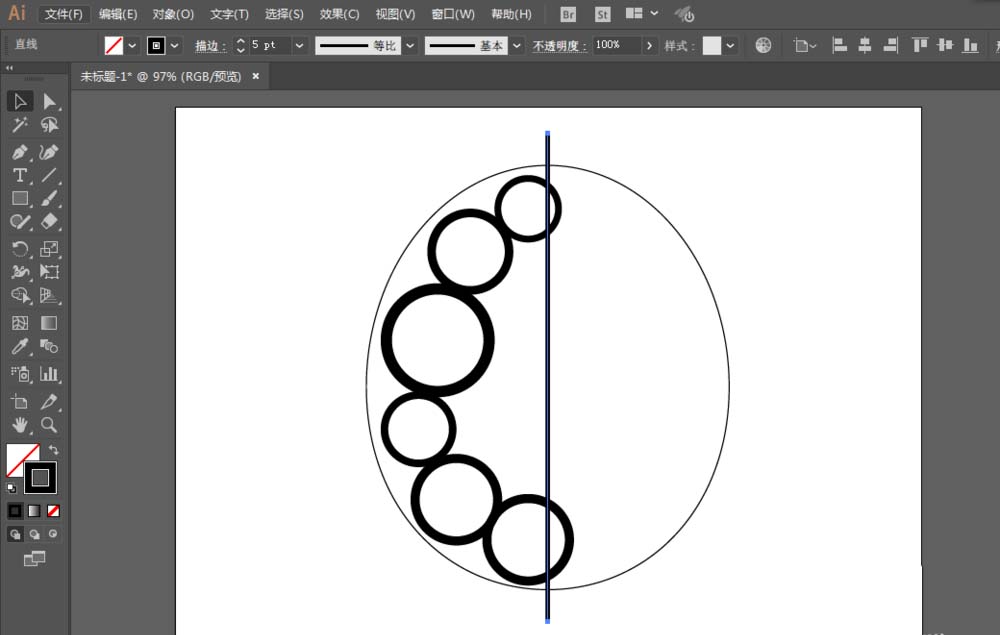Pick the Gradient tool
The width and height of the screenshot is (1000, 635).
click(x=50, y=322)
